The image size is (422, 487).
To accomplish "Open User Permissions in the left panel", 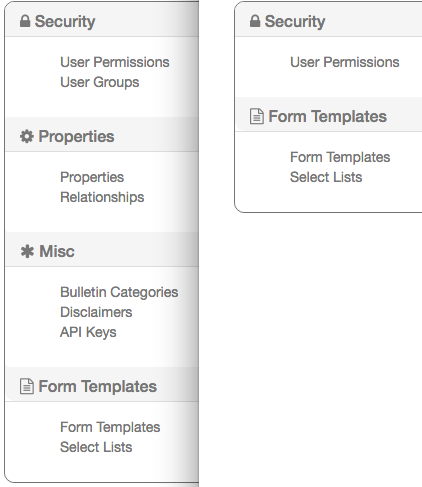I will click(115, 62).
